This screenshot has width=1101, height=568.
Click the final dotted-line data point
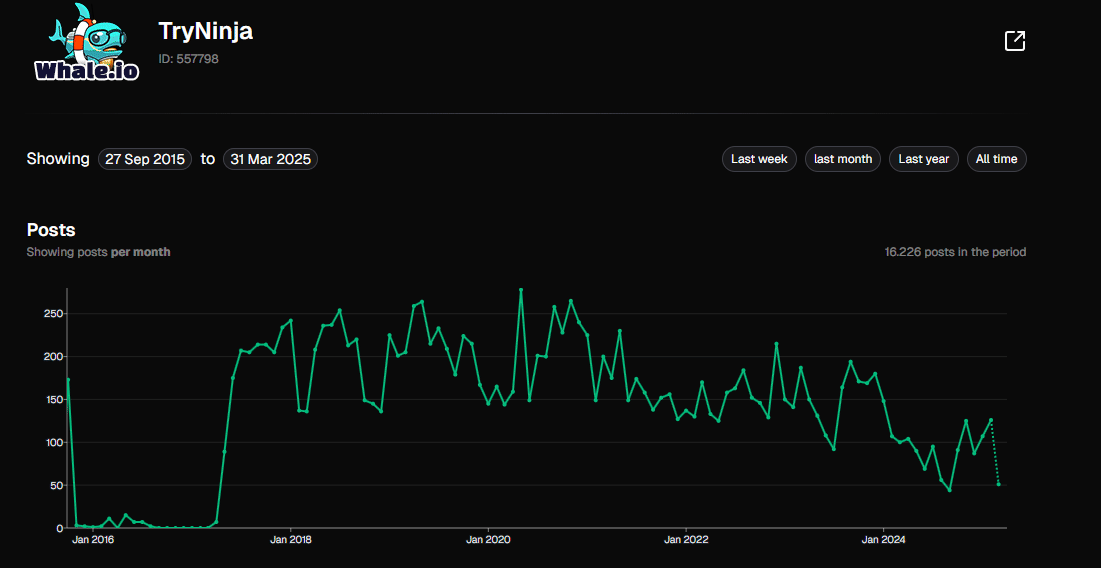pos(998,484)
